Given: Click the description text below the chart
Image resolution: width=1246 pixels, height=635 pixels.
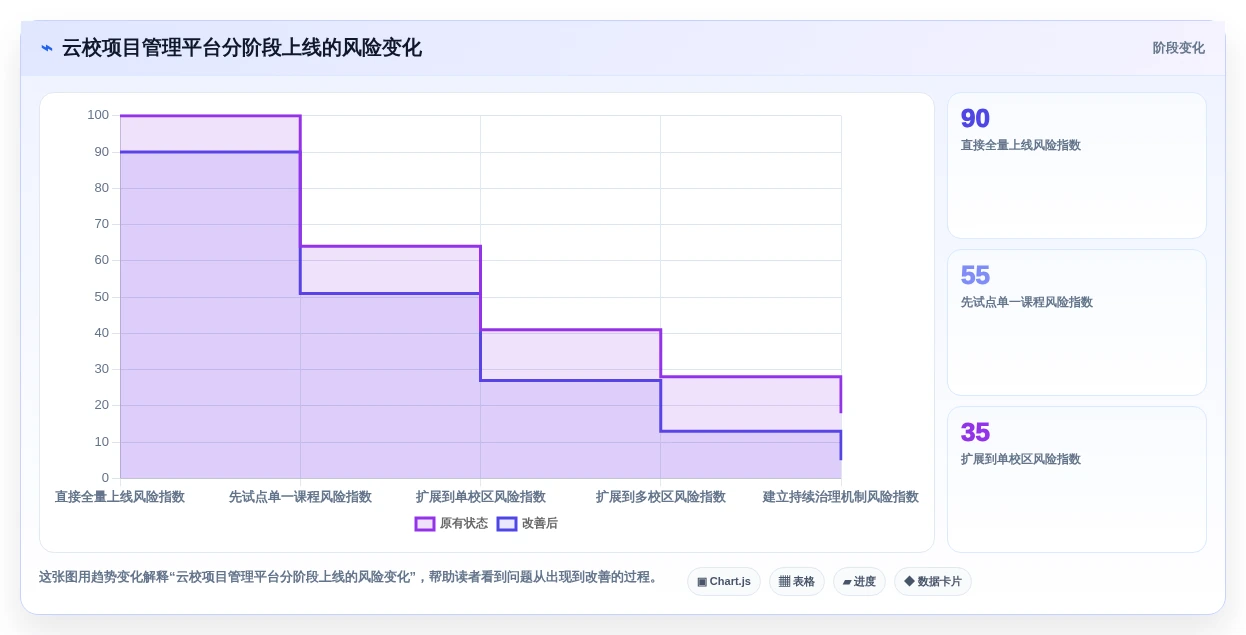Looking at the screenshot, I should point(349,577).
